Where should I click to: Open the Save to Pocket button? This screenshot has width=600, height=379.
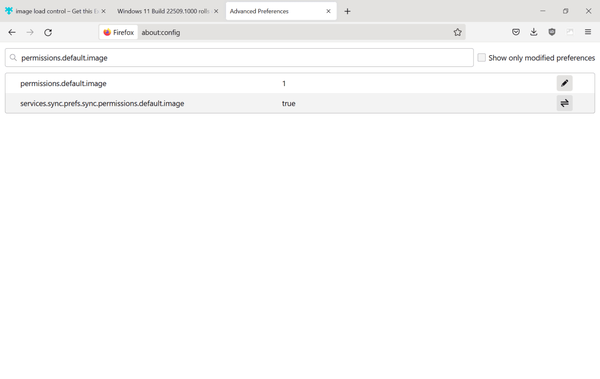[x=516, y=32]
